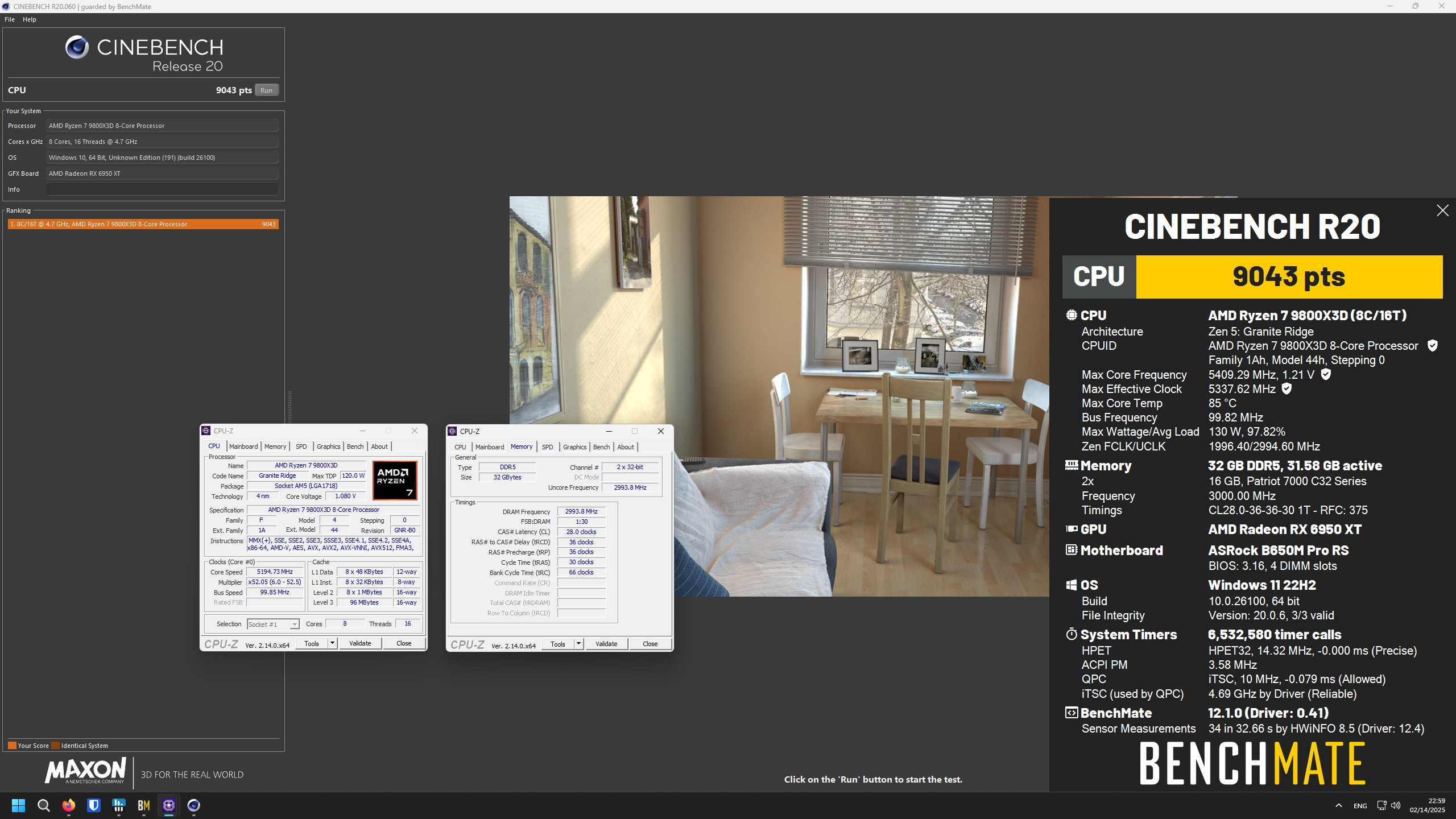Open the clock and date 22:59
This screenshot has width=1456, height=819.
point(1427,805)
